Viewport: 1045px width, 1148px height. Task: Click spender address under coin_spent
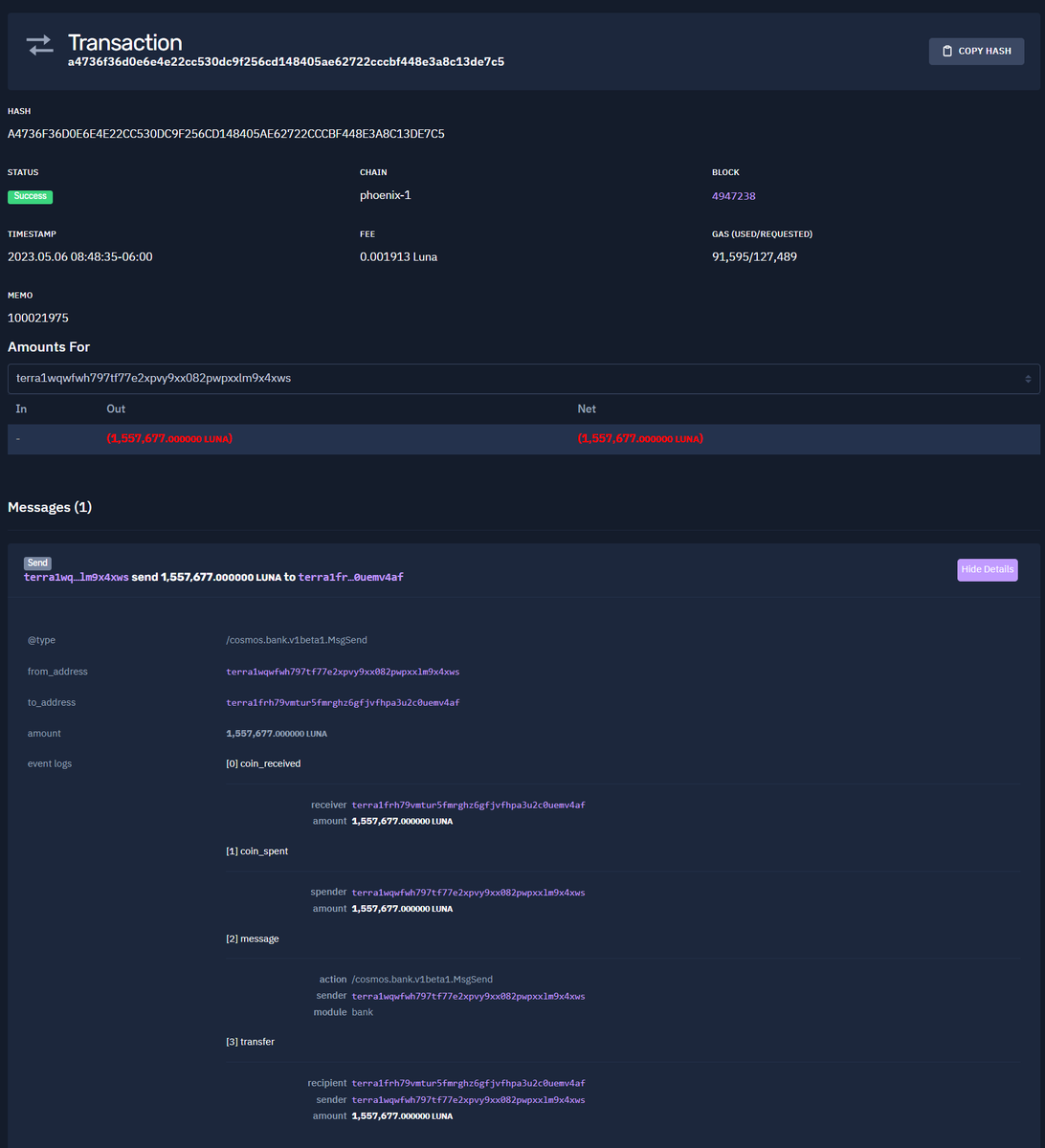[469, 893]
